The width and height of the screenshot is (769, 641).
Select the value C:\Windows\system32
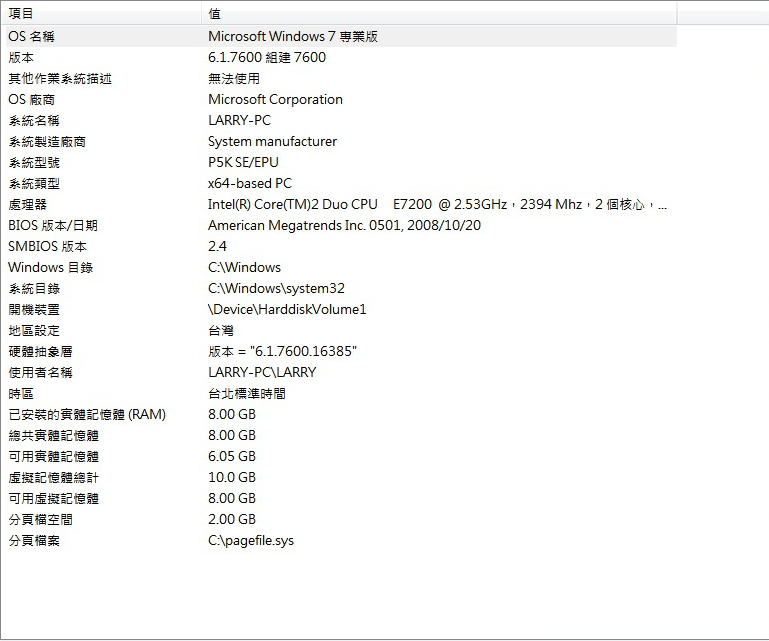tap(276, 289)
